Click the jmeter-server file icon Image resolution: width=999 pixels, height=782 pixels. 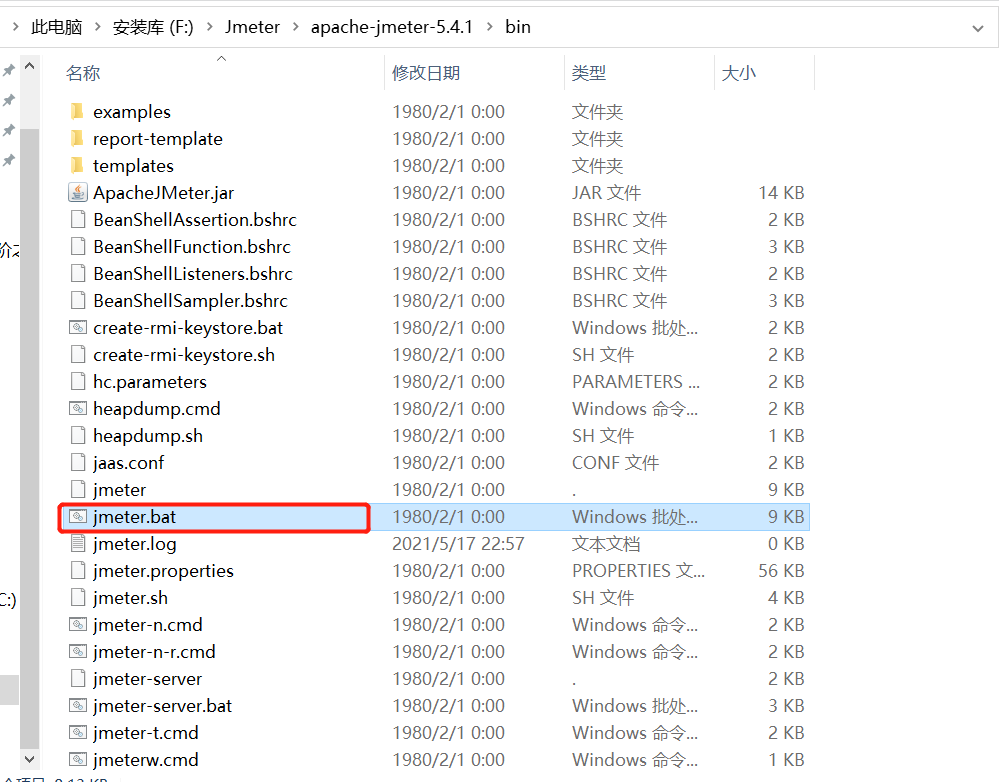coord(78,679)
